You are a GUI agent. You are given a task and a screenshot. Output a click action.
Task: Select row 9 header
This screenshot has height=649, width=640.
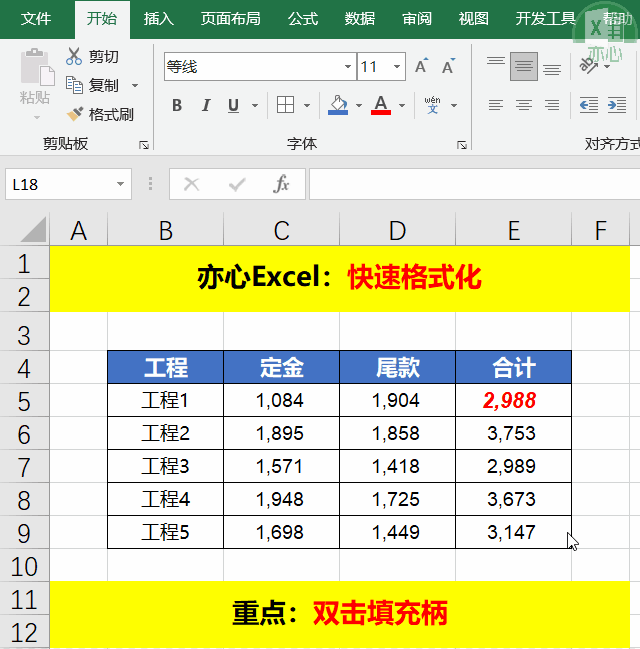tap(24, 533)
